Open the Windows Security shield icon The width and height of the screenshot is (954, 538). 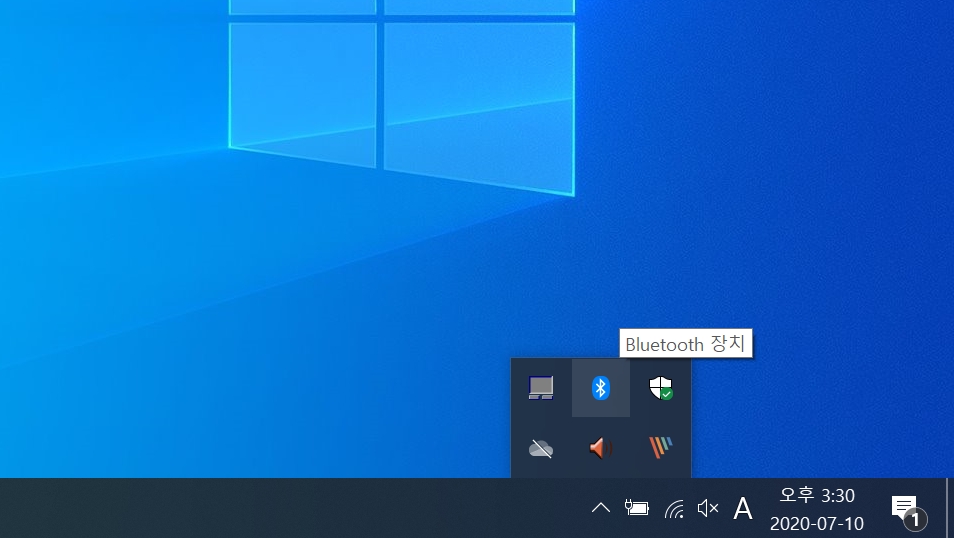(661, 388)
